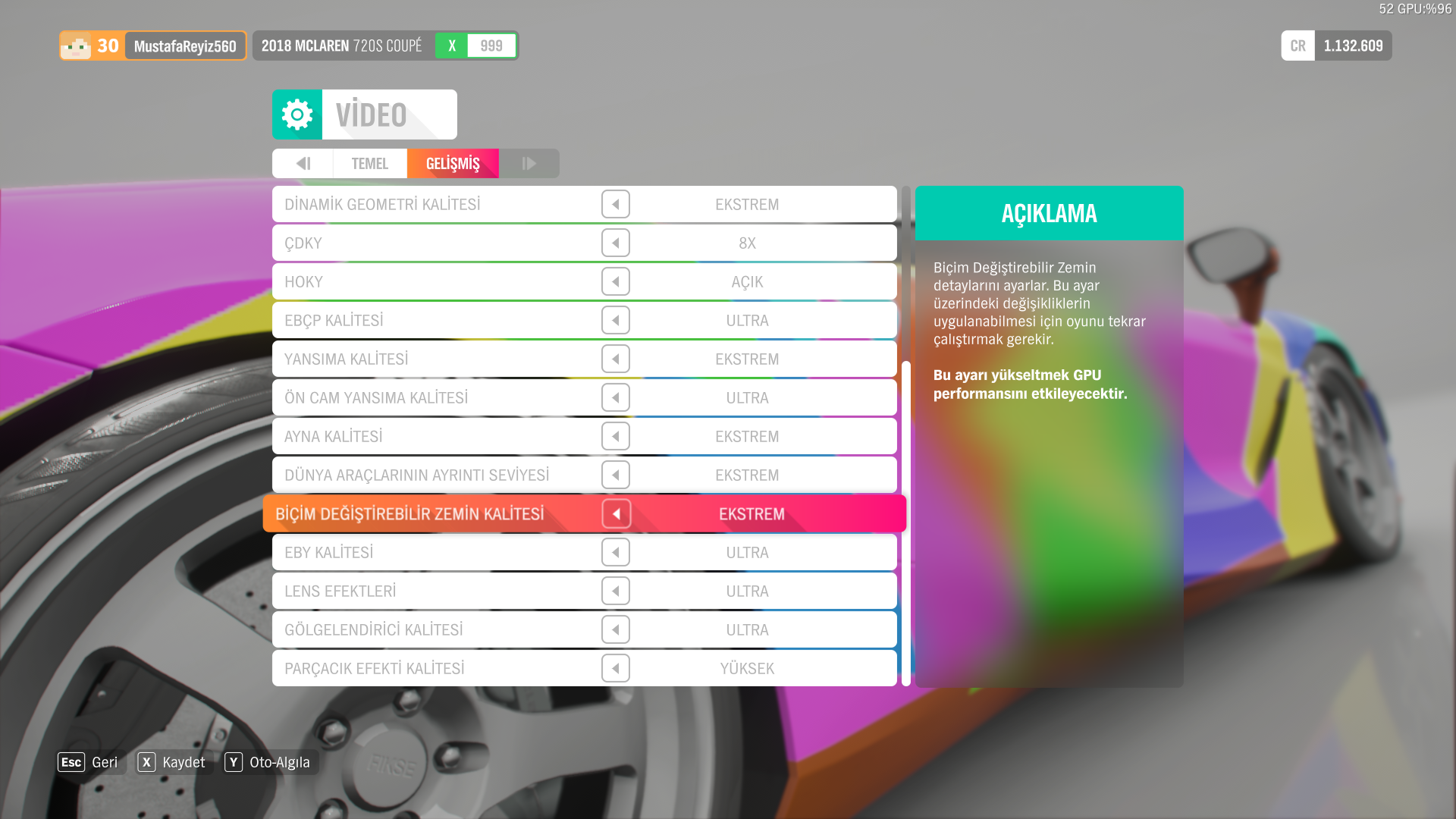Select Biçim Değiştirebilir Zemin Kalitesi left arrow

[616, 513]
